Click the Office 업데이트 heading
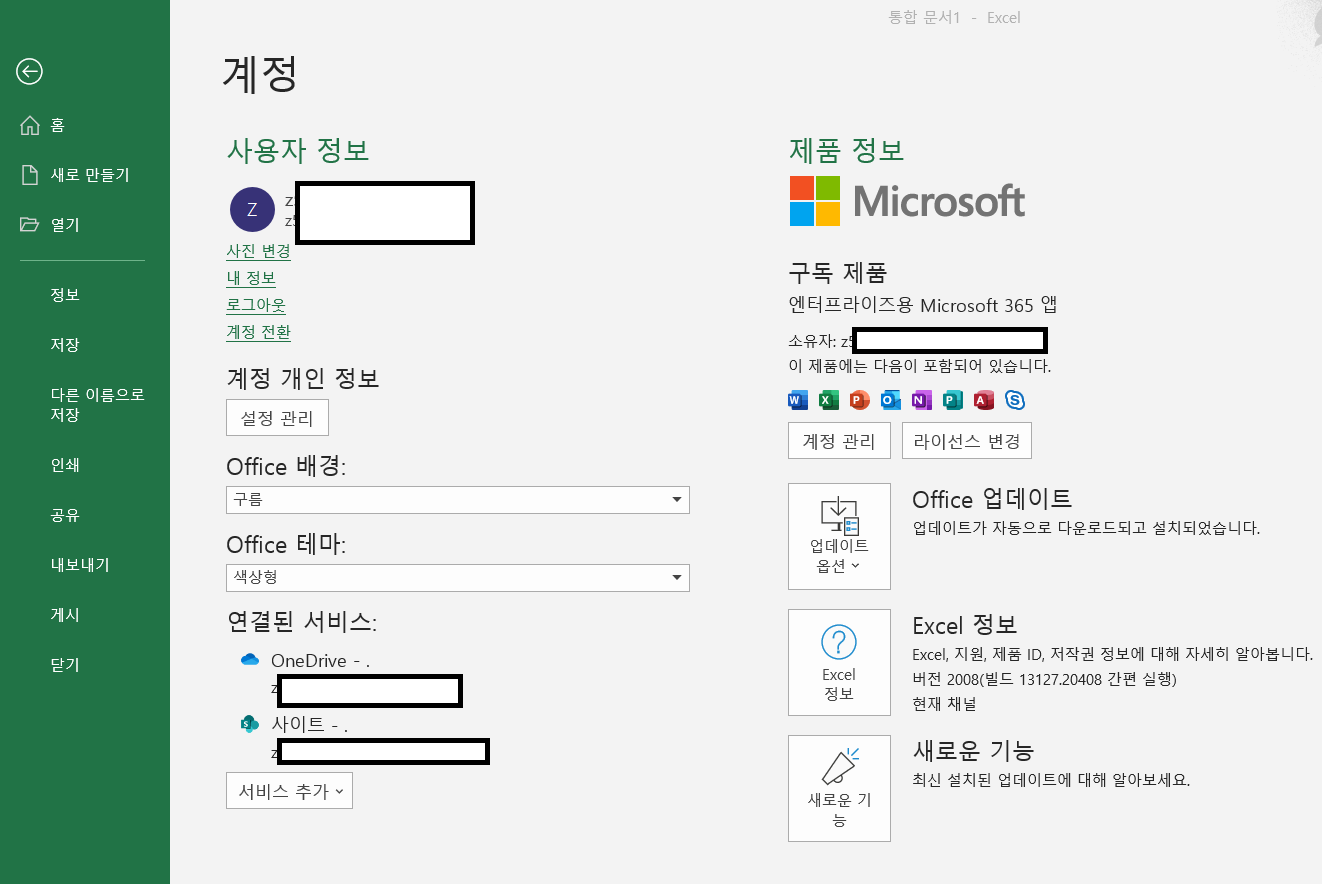The image size is (1322, 884). (992, 499)
